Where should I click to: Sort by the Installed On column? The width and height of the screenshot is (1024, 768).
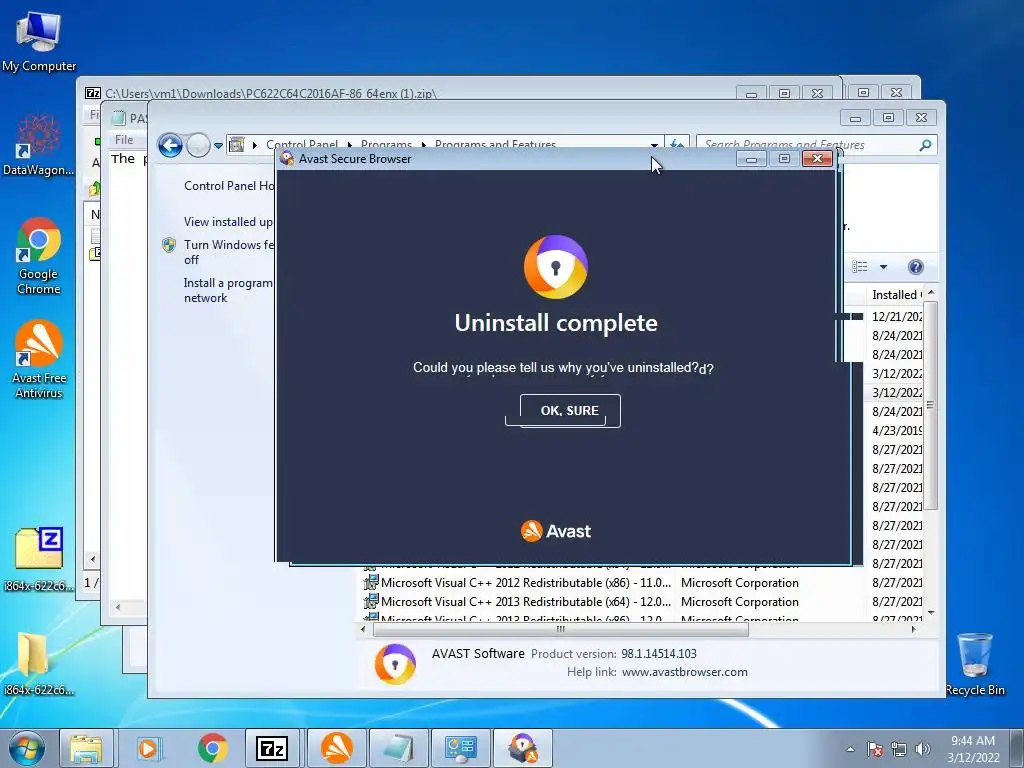tap(896, 295)
